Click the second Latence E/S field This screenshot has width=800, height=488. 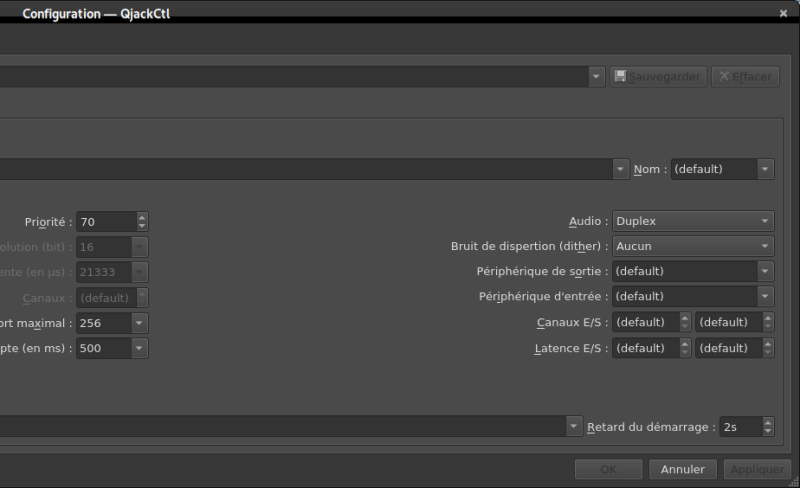coord(729,348)
